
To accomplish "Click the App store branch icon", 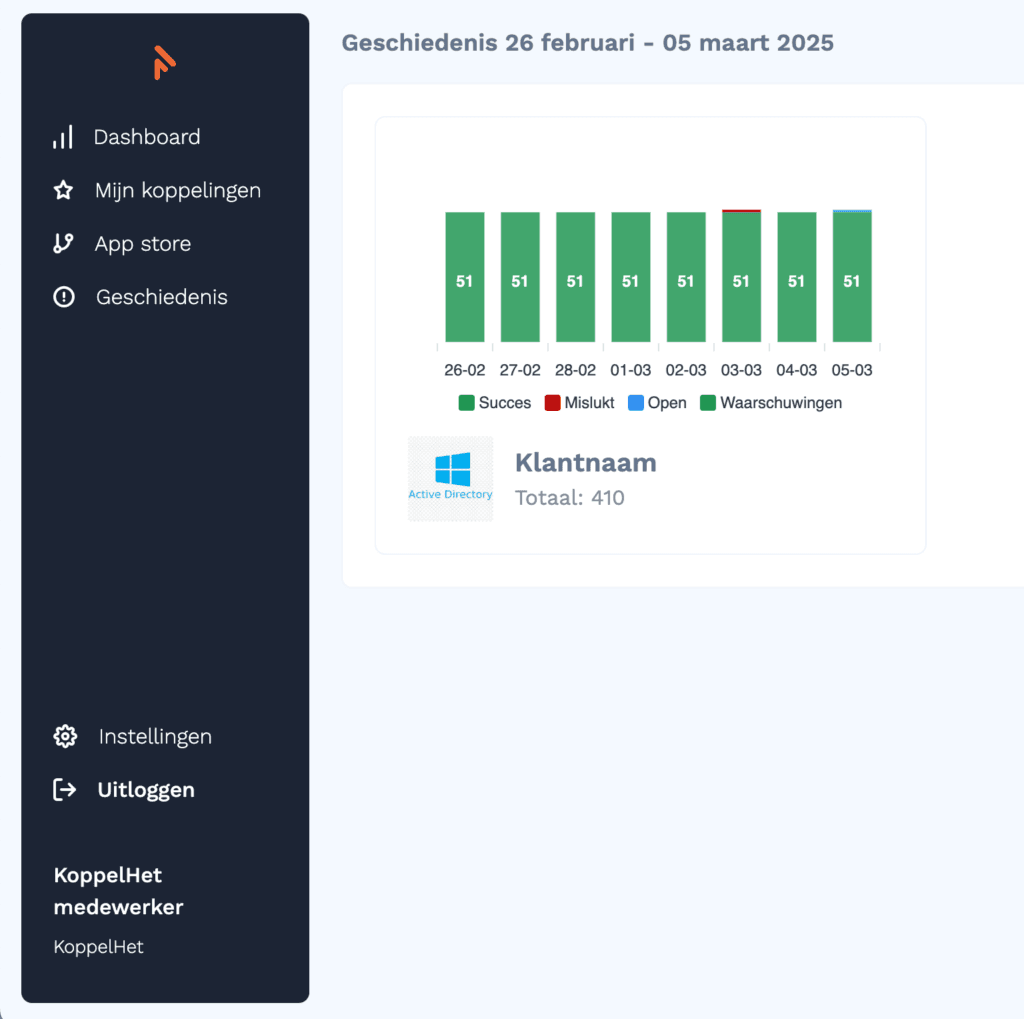I will pyautogui.click(x=63, y=243).
